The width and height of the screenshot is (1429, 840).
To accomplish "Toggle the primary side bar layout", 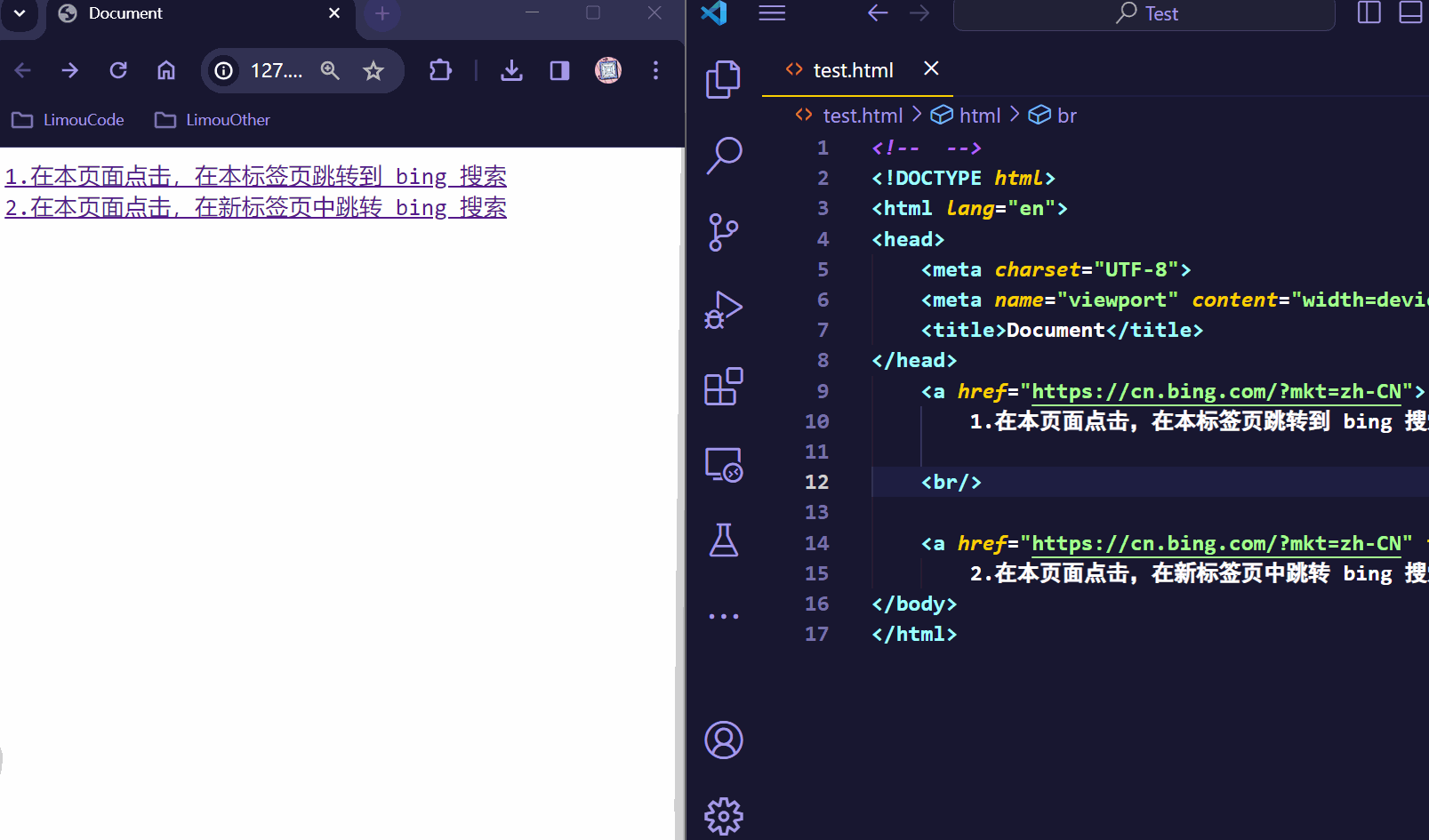I will click(x=1369, y=13).
